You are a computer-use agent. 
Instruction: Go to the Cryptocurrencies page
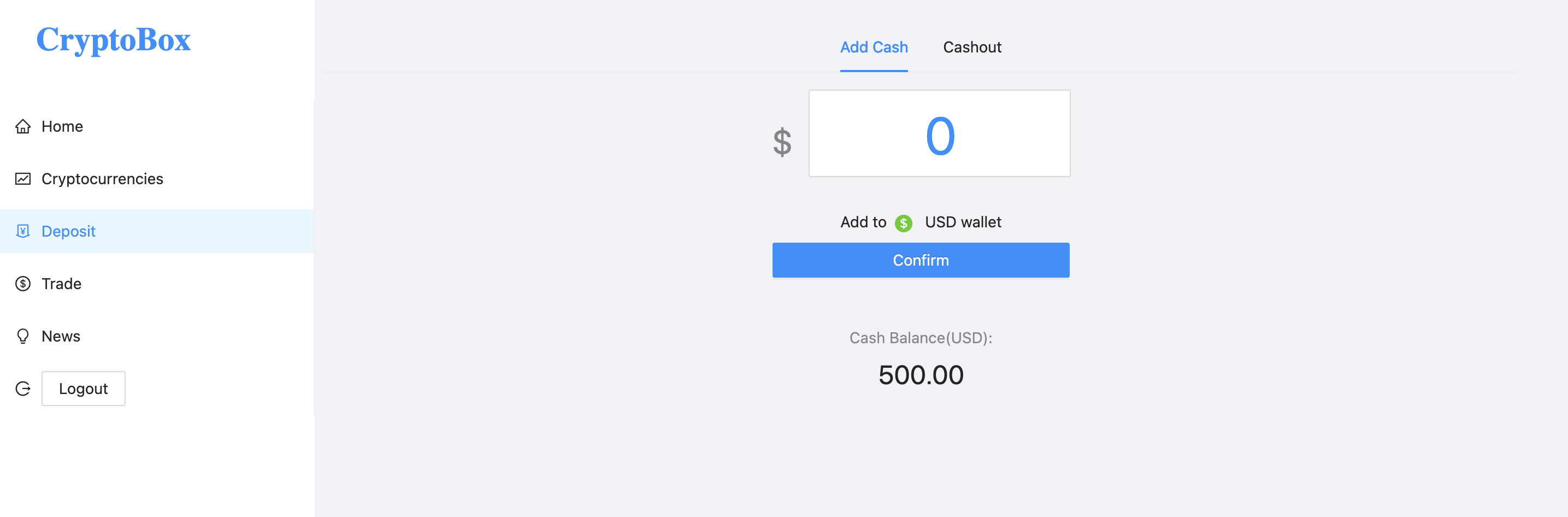pos(102,179)
